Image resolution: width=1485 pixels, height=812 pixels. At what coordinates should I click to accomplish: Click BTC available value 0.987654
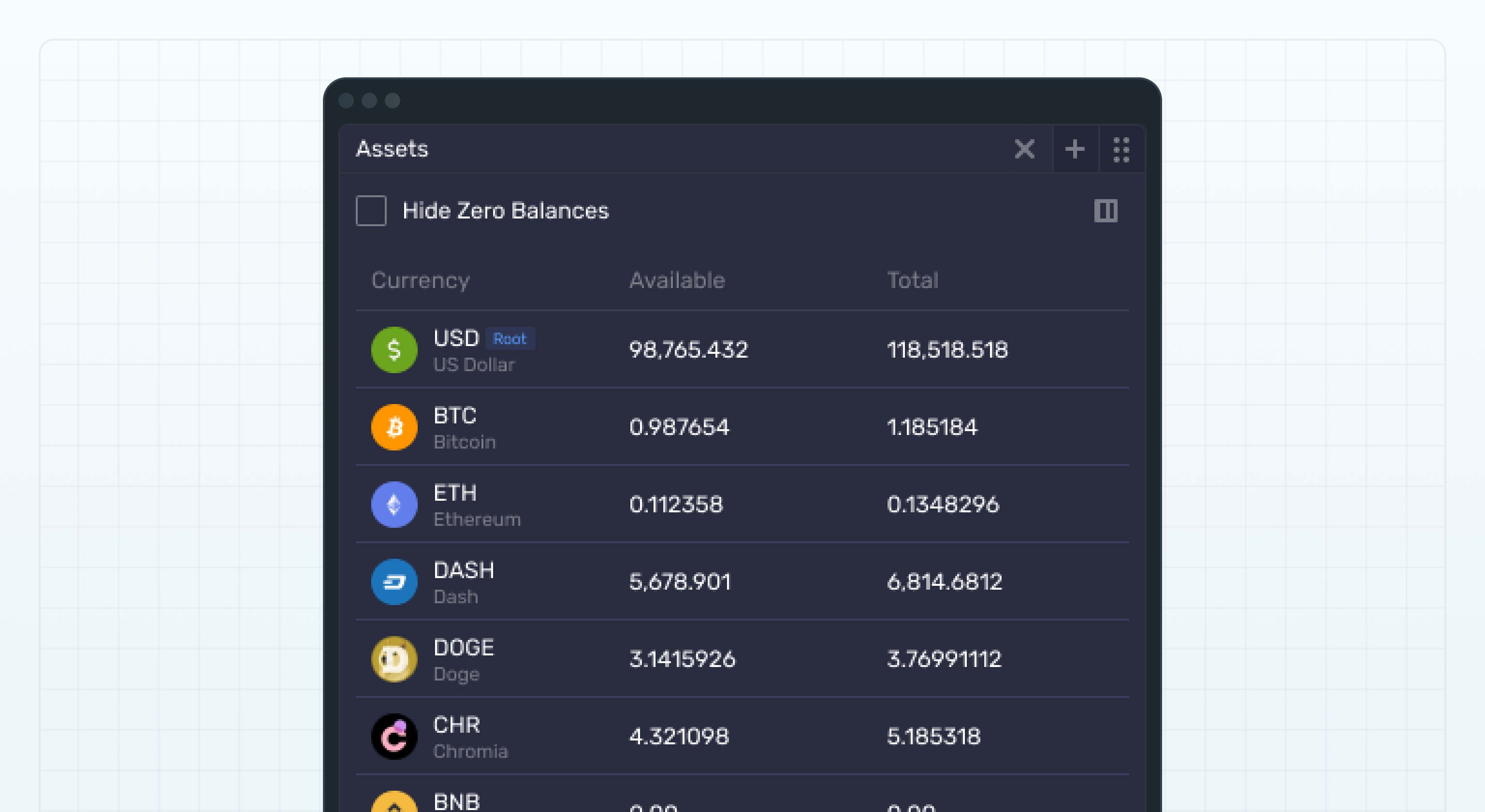point(679,427)
